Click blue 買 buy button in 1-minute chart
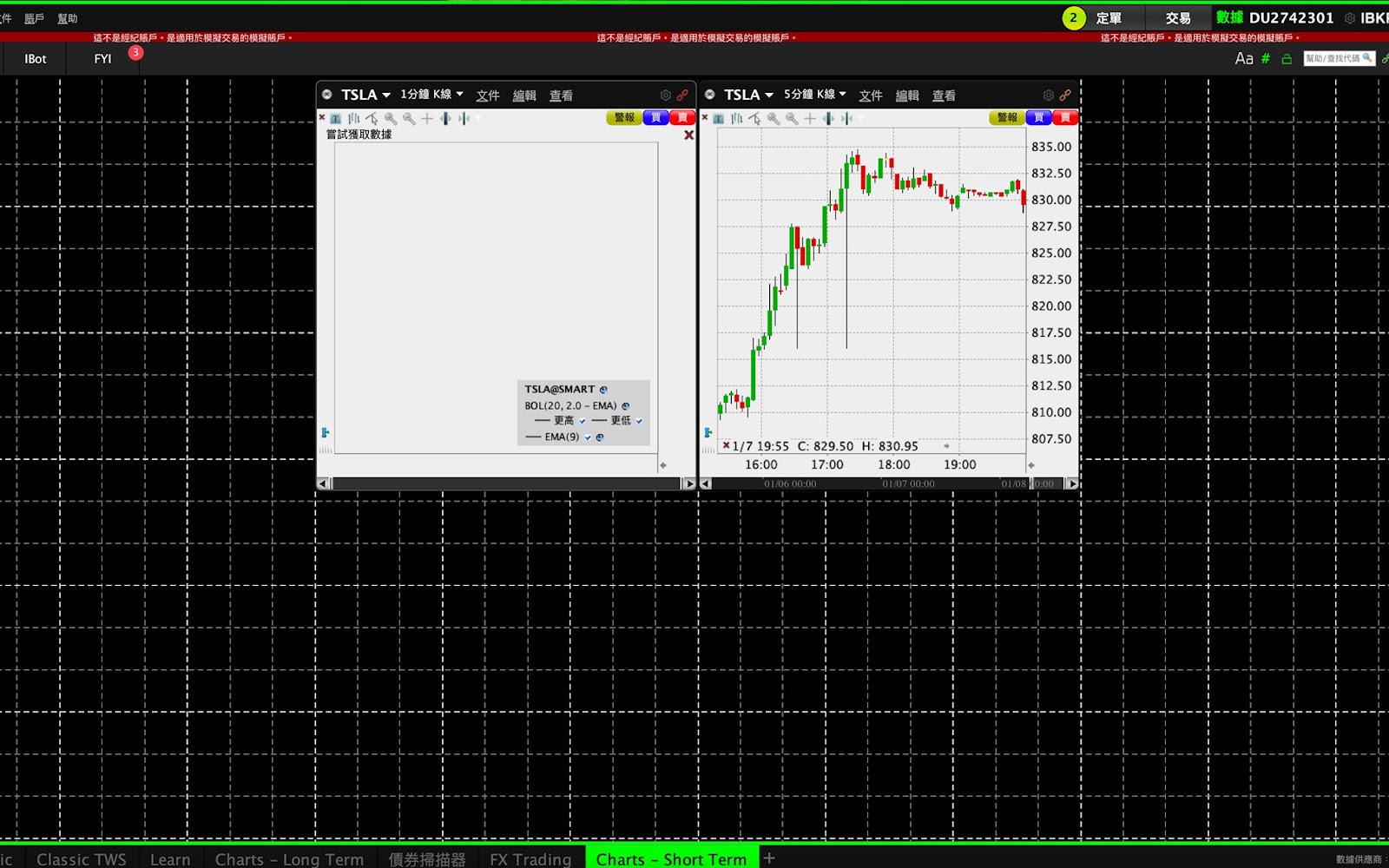The height and width of the screenshot is (868, 1389). [x=655, y=117]
